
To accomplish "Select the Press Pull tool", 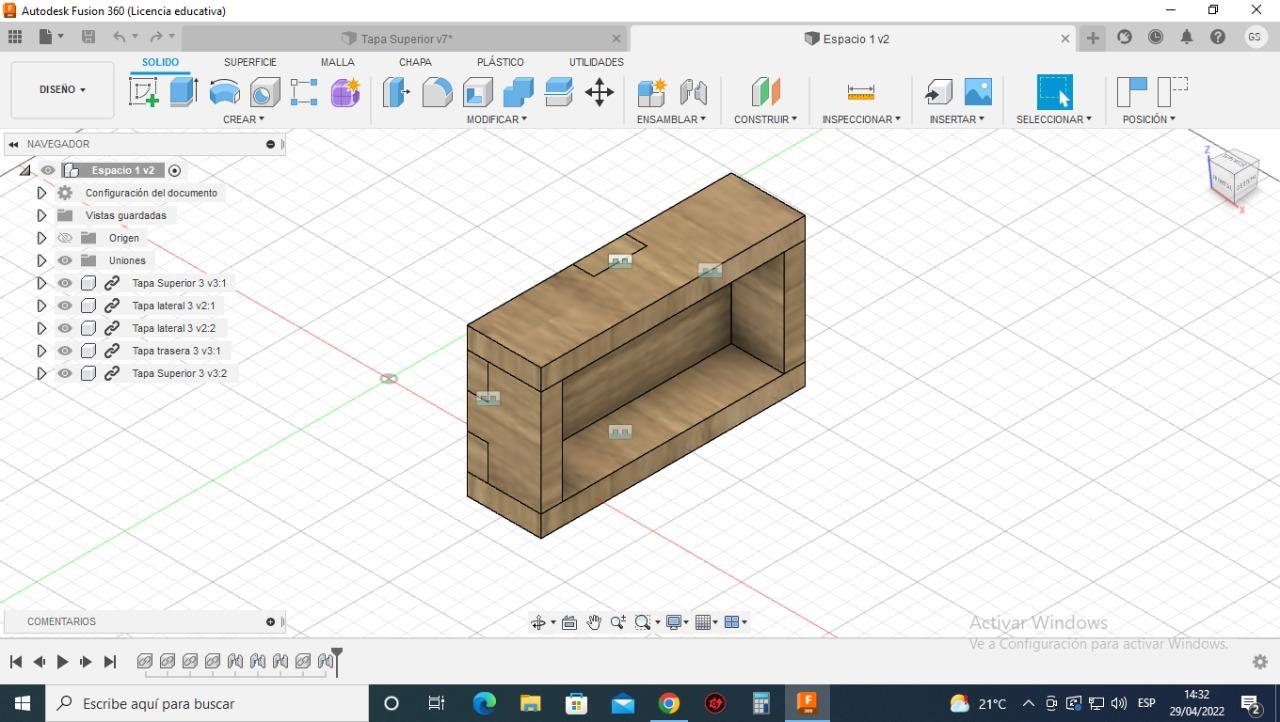I will coord(397,92).
